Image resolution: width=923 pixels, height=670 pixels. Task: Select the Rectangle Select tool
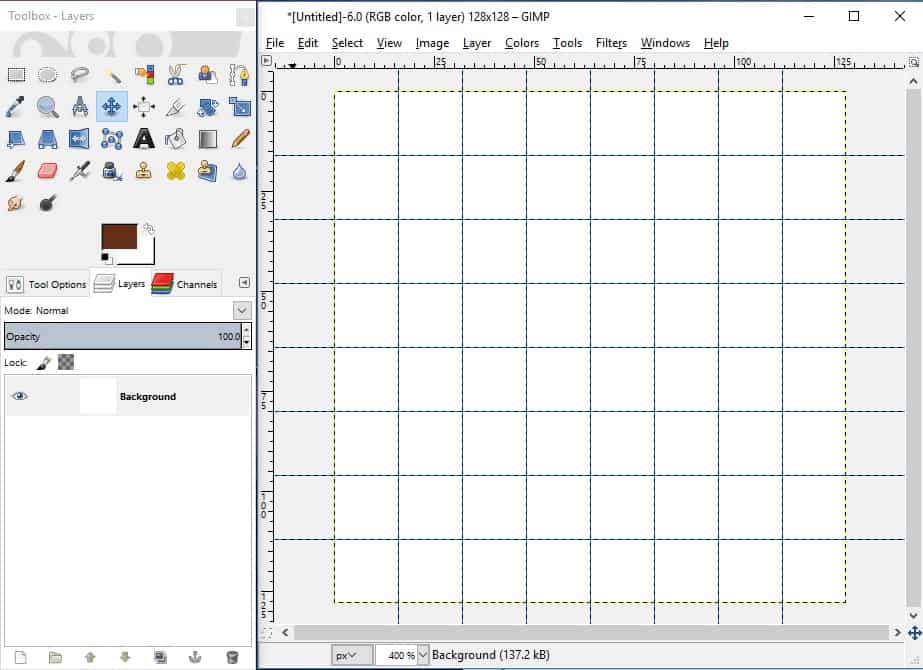click(x=16, y=74)
